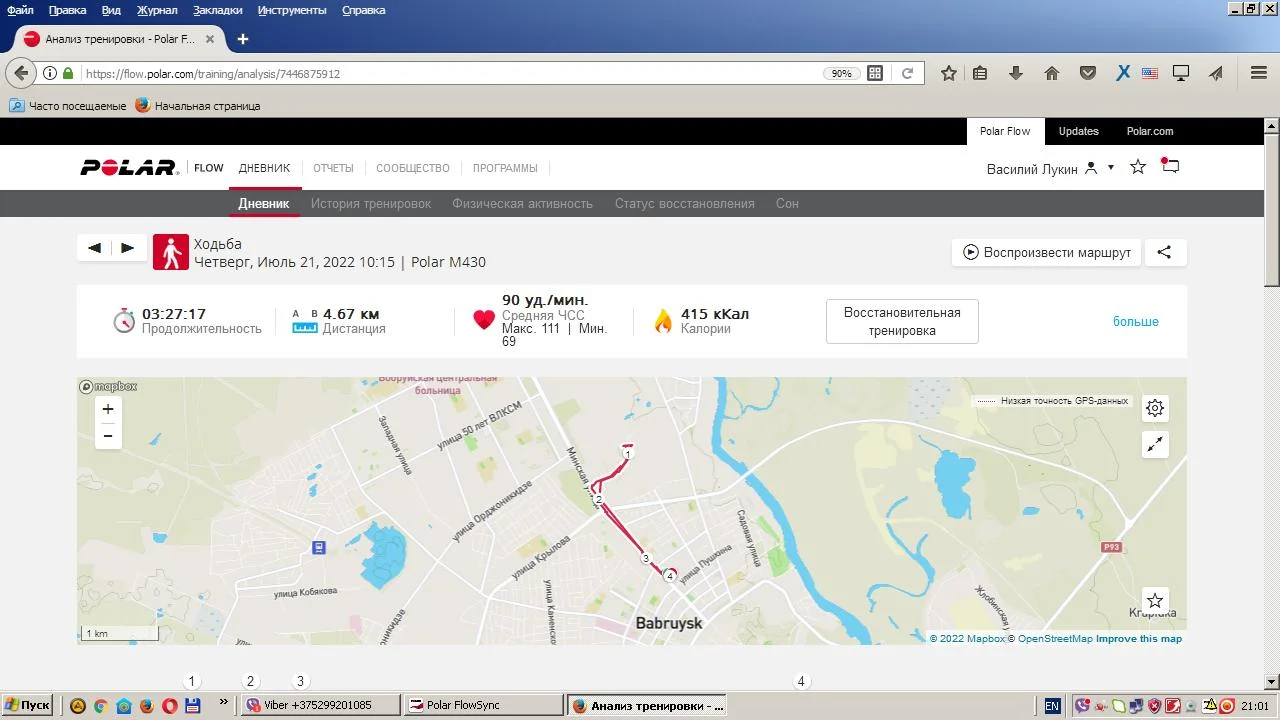Show bookmarks list toolbar icon
Image resolution: width=1280 pixels, height=720 pixels.
[980, 73]
